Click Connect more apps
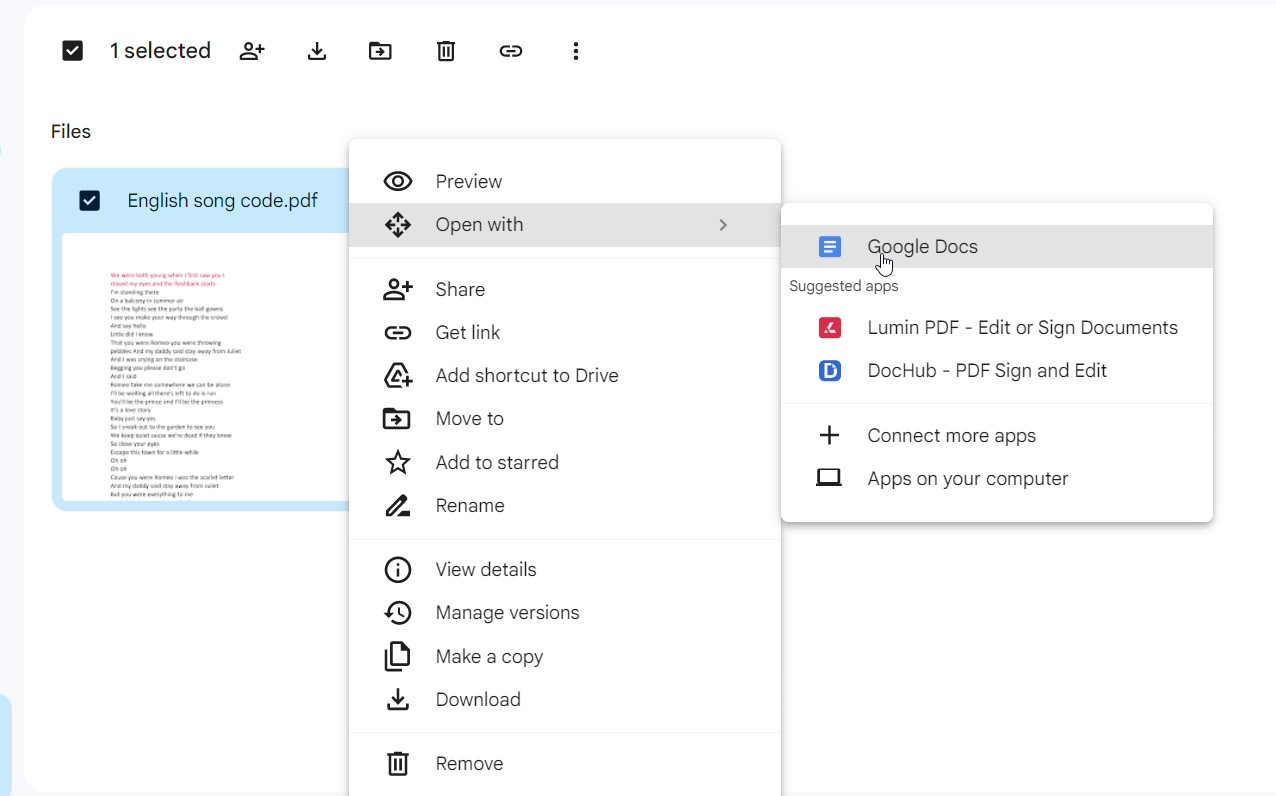This screenshot has width=1276, height=796. [x=951, y=436]
